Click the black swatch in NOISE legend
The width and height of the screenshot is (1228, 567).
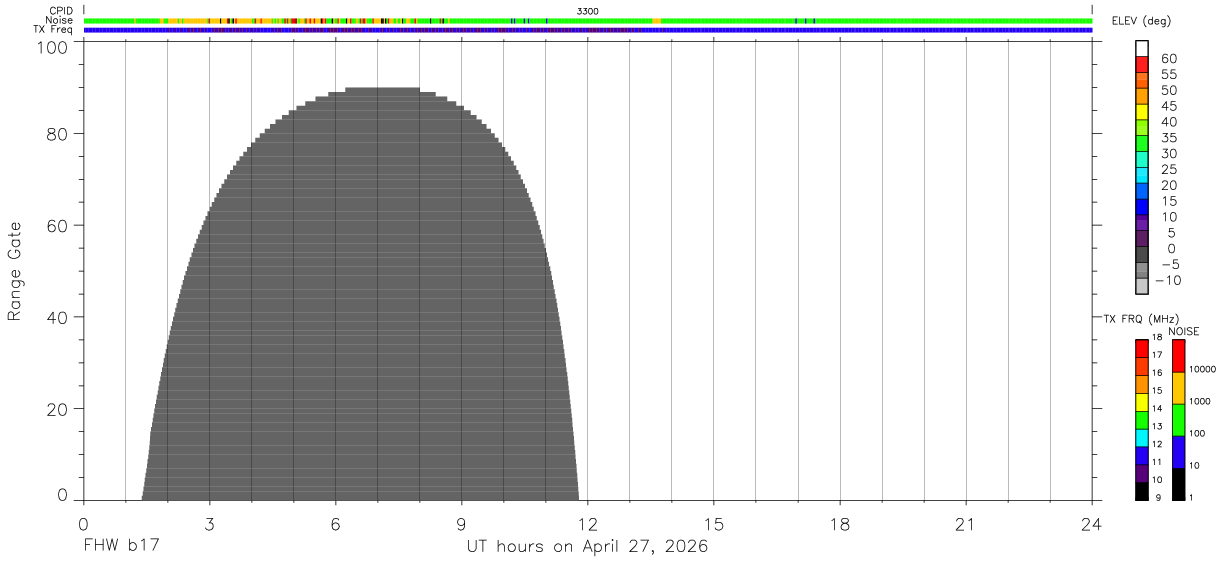pos(1178,484)
